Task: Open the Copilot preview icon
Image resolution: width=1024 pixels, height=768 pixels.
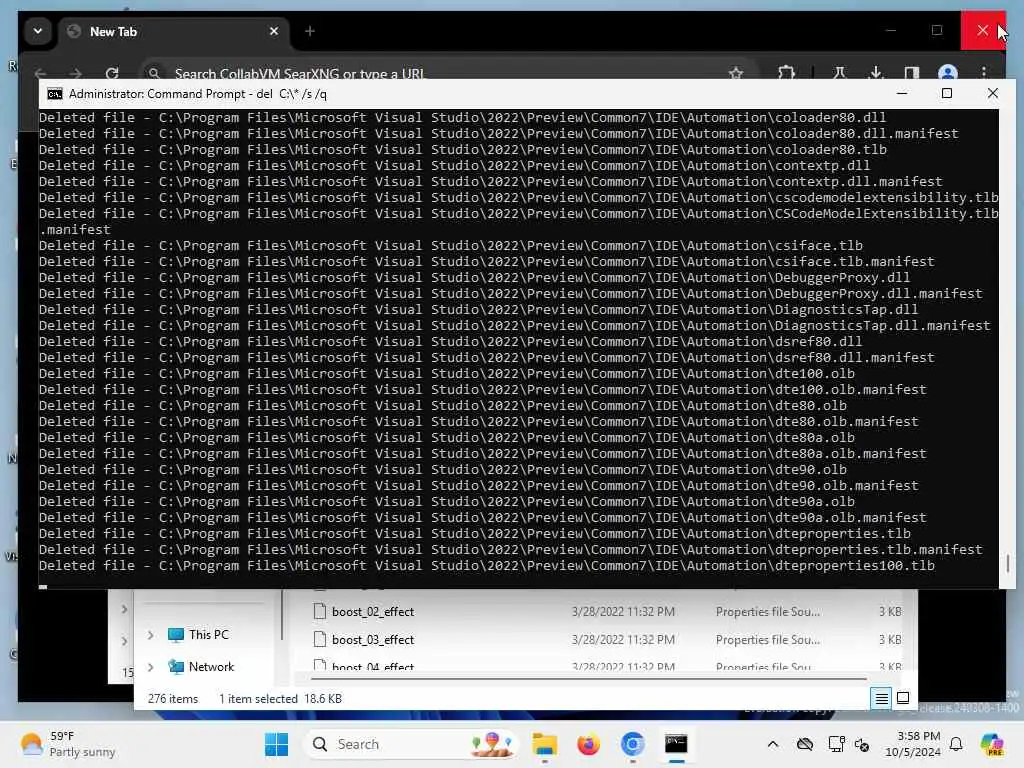Action: 992,744
